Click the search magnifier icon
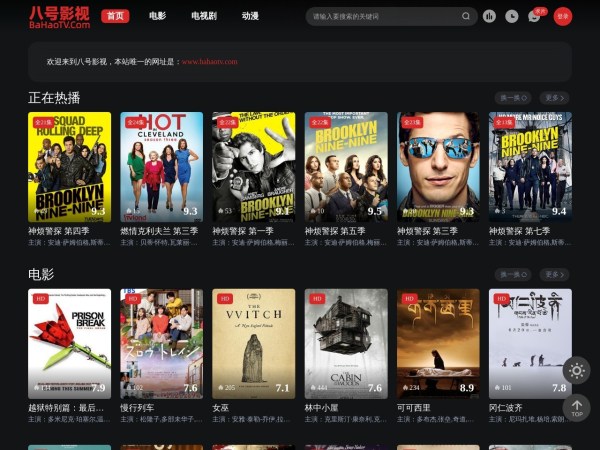The image size is (600, 450). point(466,16)
